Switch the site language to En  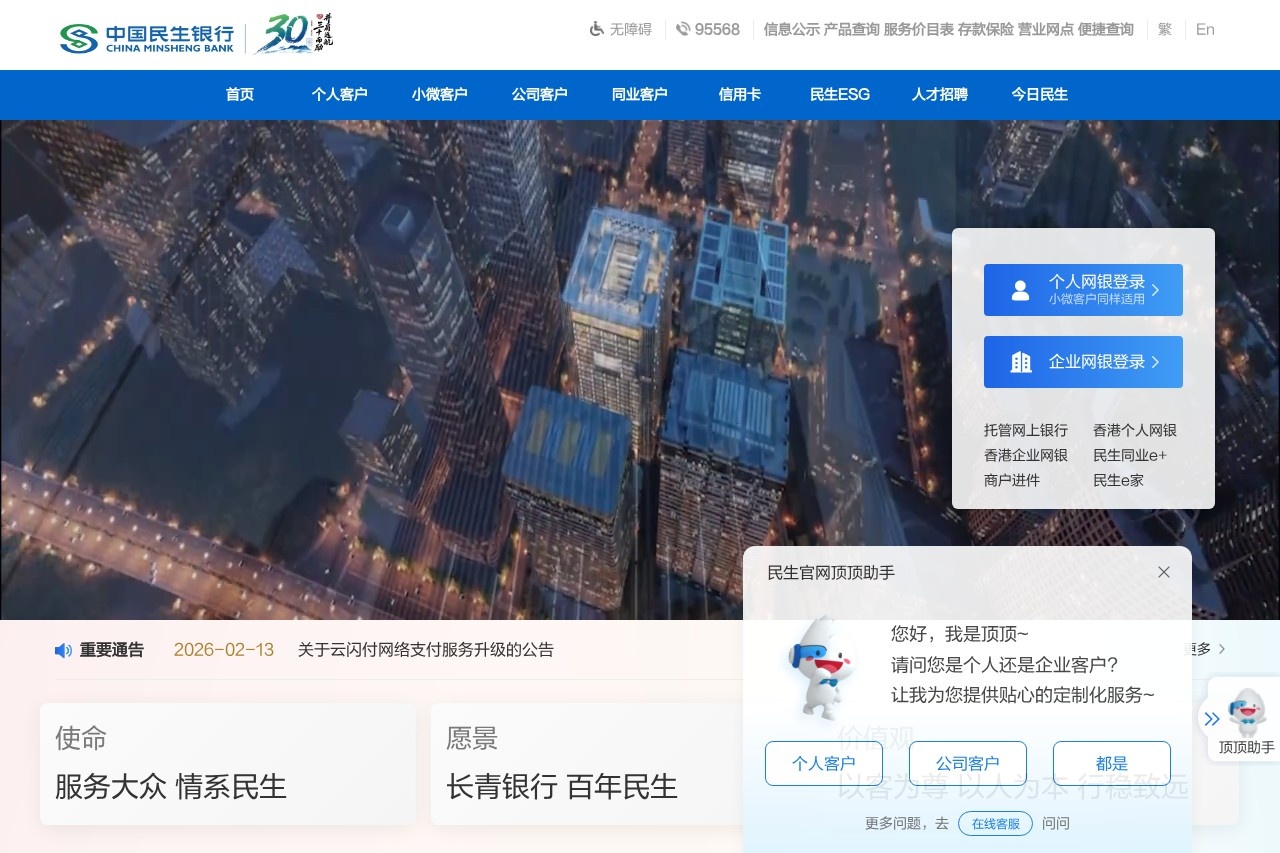coord(1205,29)
